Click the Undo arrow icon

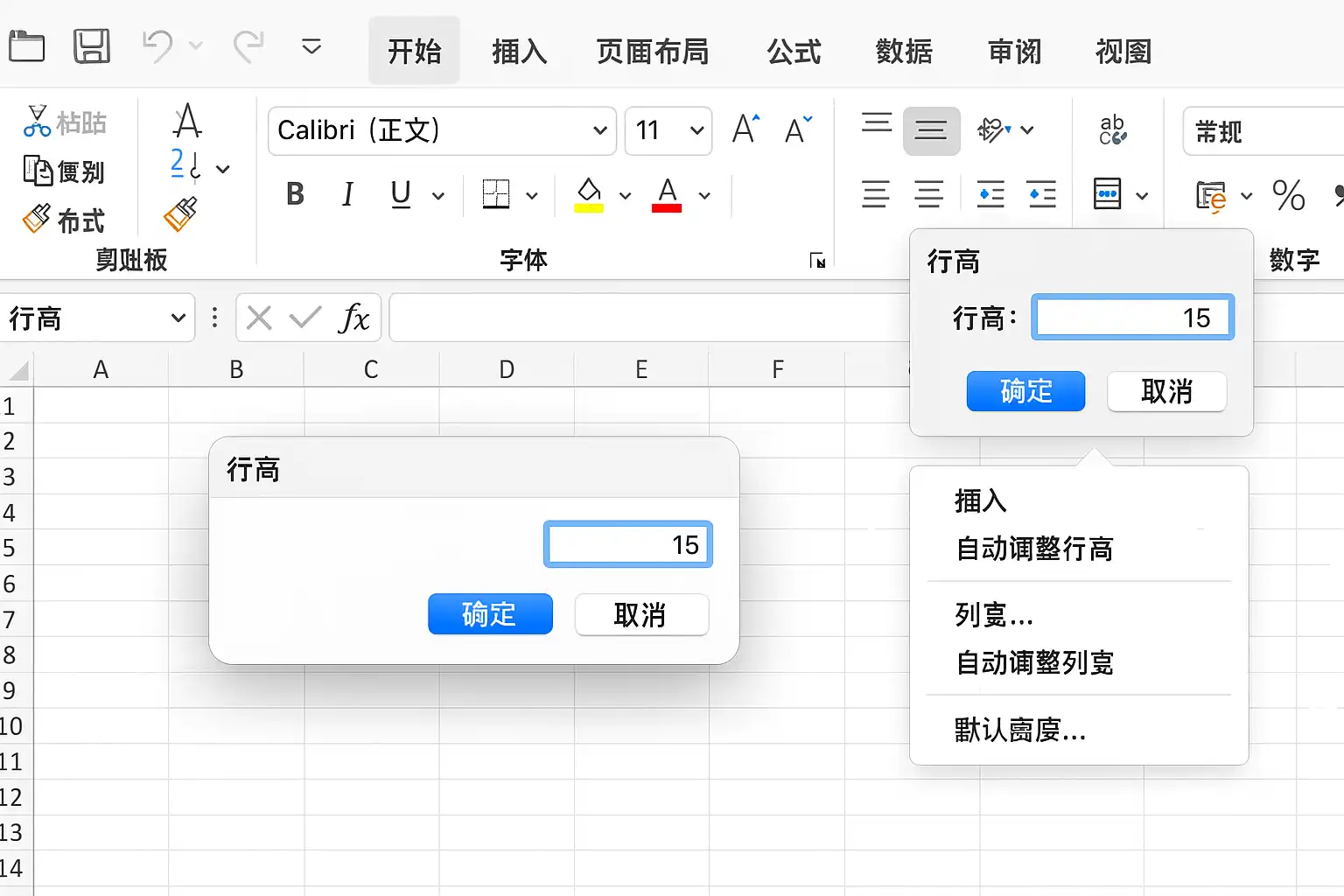click(x=157, y=45)
